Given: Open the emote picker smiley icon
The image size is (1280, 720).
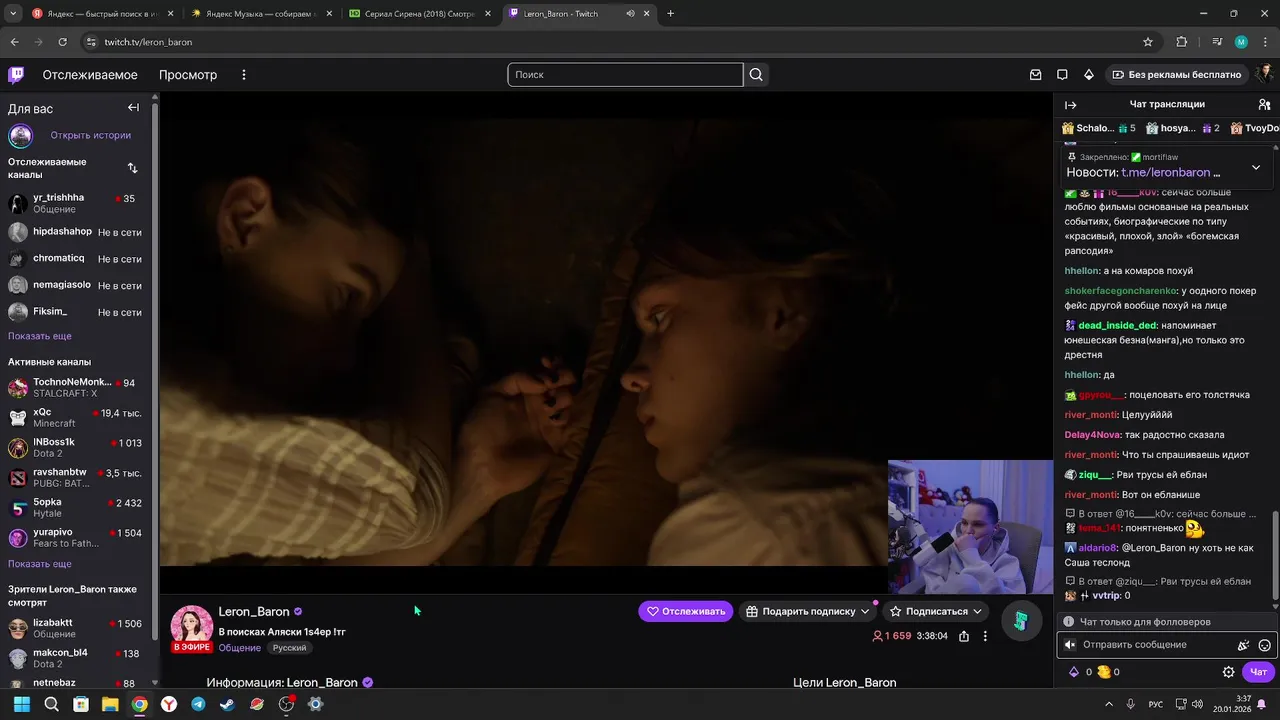Looking at the screenshot, I should pos(1264,646).
